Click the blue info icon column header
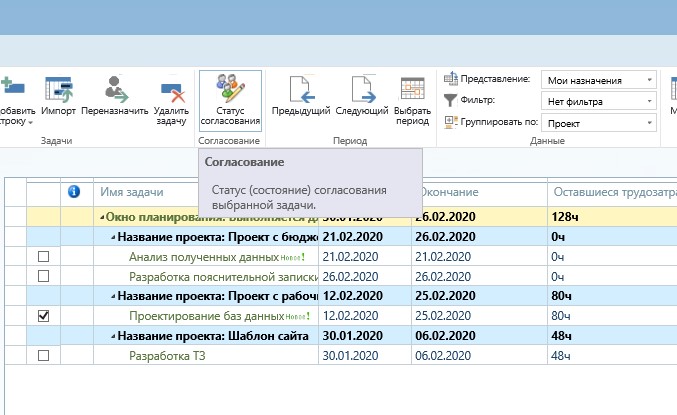 click(73, 192)
